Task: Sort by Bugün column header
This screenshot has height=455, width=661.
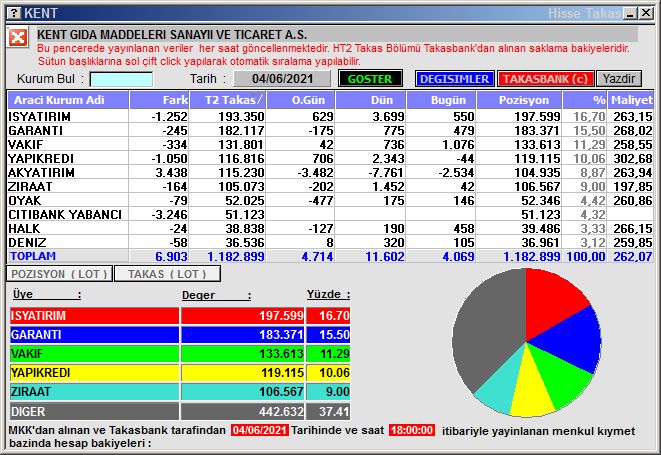Action: pos(441,100)
